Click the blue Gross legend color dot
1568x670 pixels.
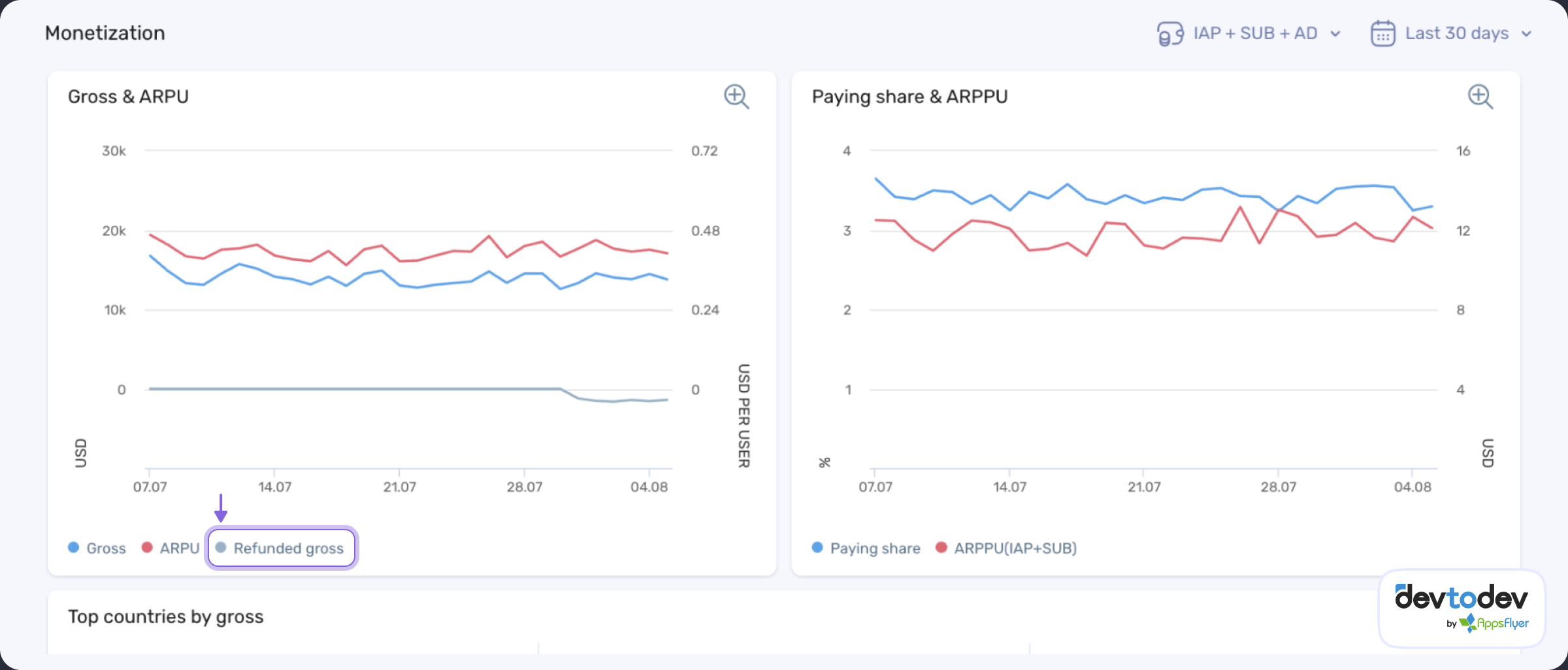(74, 547)
